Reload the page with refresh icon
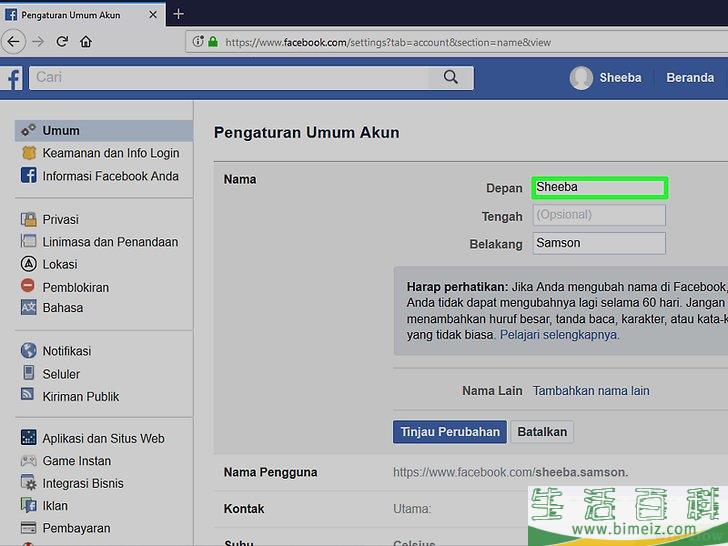This screenshot has width=728, height=546. coord(62,42)
